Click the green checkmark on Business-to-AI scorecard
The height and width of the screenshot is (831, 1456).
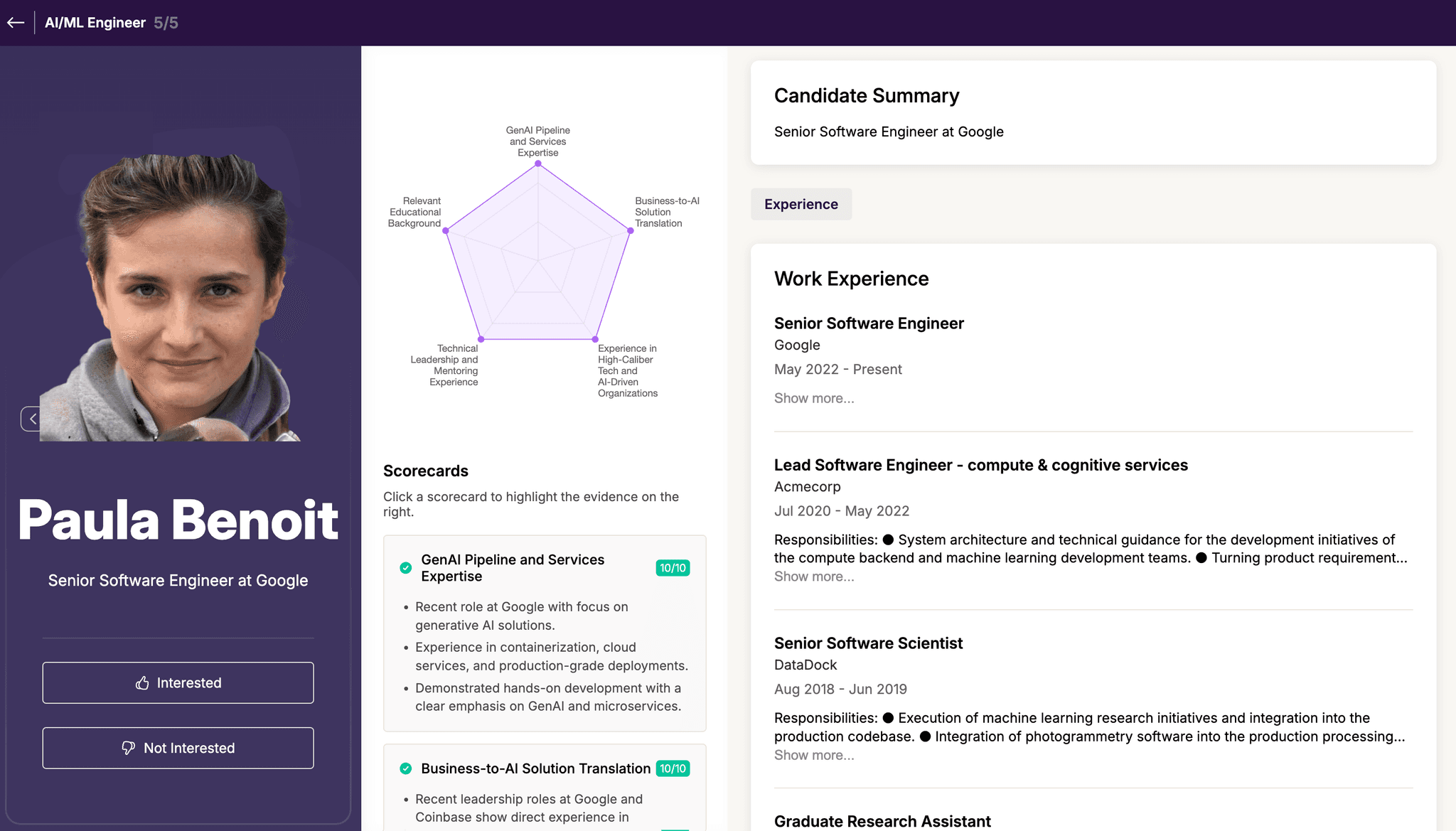[x=405, y=768]
